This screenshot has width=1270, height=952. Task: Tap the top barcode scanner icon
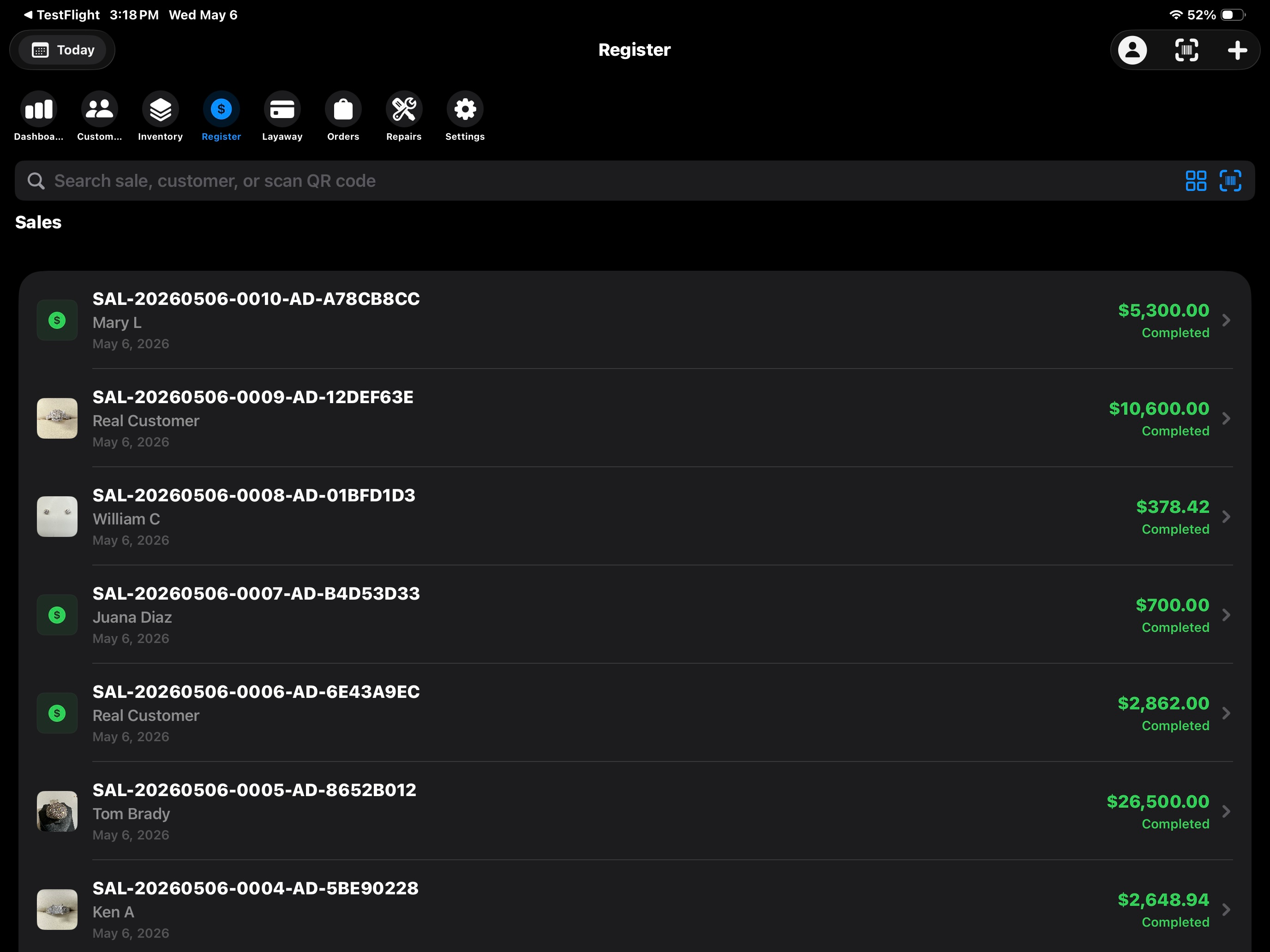1186,50
